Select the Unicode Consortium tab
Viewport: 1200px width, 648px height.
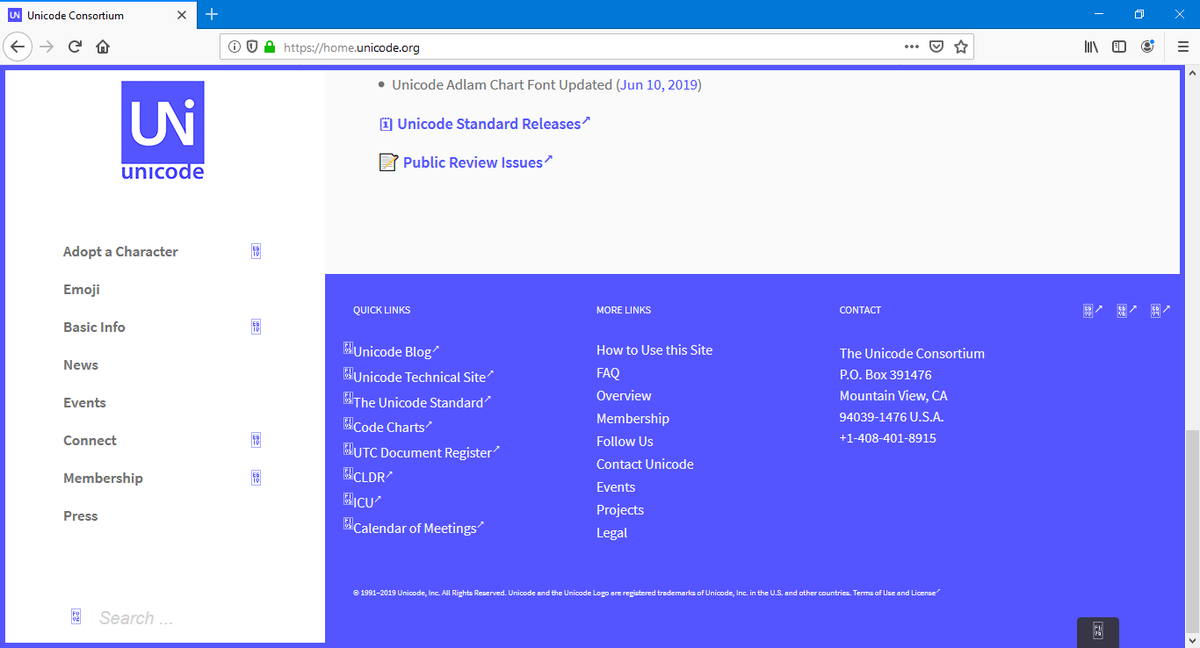(x=99, y=15)
